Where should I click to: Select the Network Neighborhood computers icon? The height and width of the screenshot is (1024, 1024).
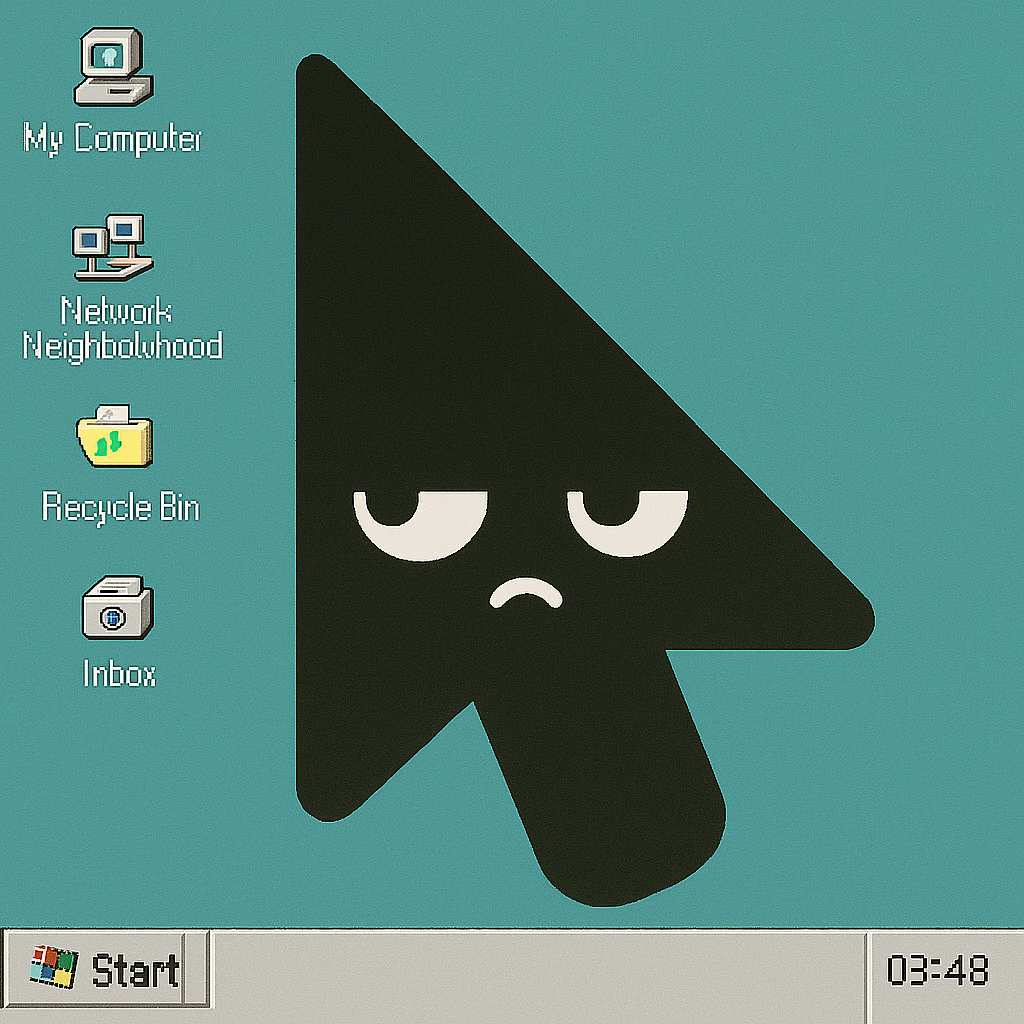(113, 248)
